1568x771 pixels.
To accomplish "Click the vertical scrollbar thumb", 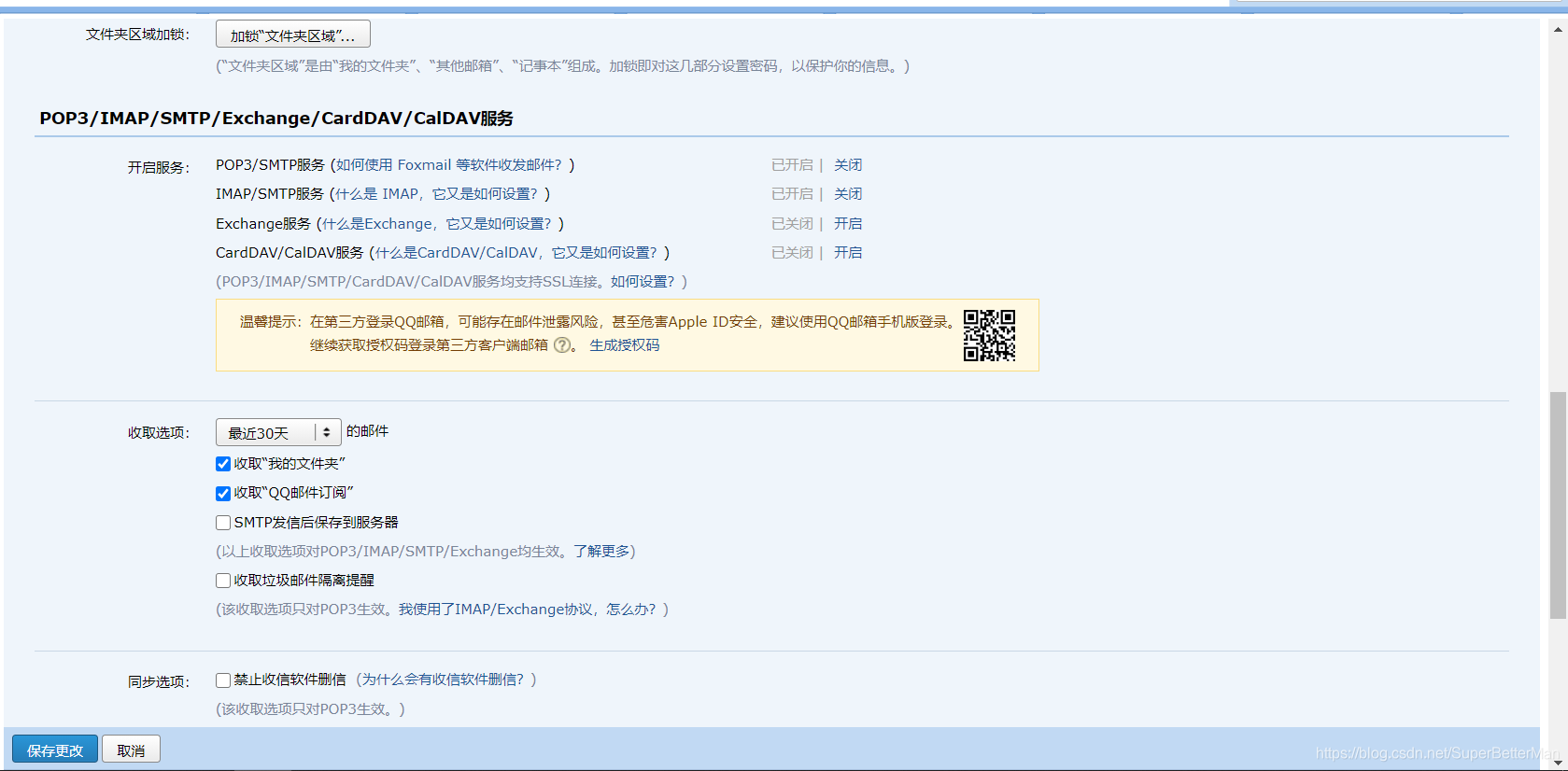I will click(x=1558, y=505).
